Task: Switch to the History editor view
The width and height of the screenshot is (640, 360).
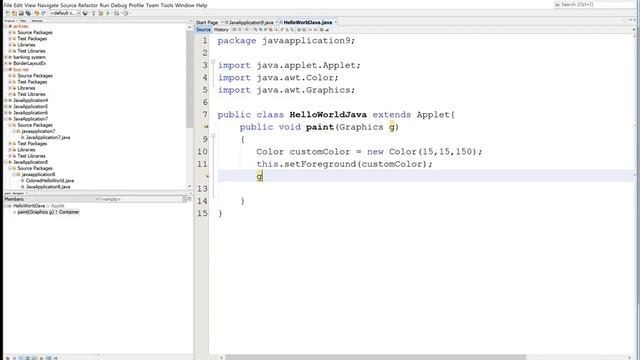Action: 221,29
